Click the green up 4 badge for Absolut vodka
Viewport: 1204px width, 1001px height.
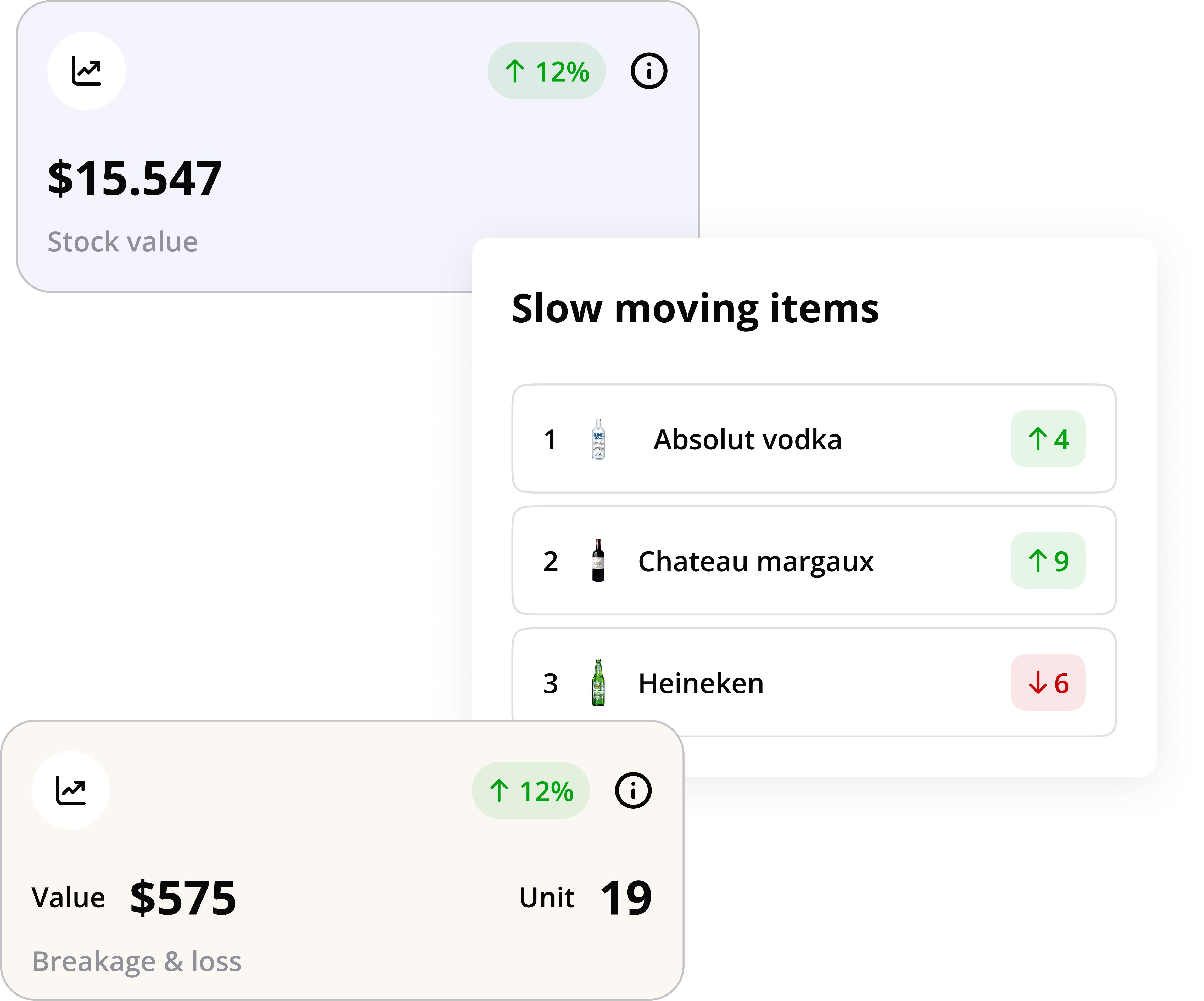coord(1048,439)
